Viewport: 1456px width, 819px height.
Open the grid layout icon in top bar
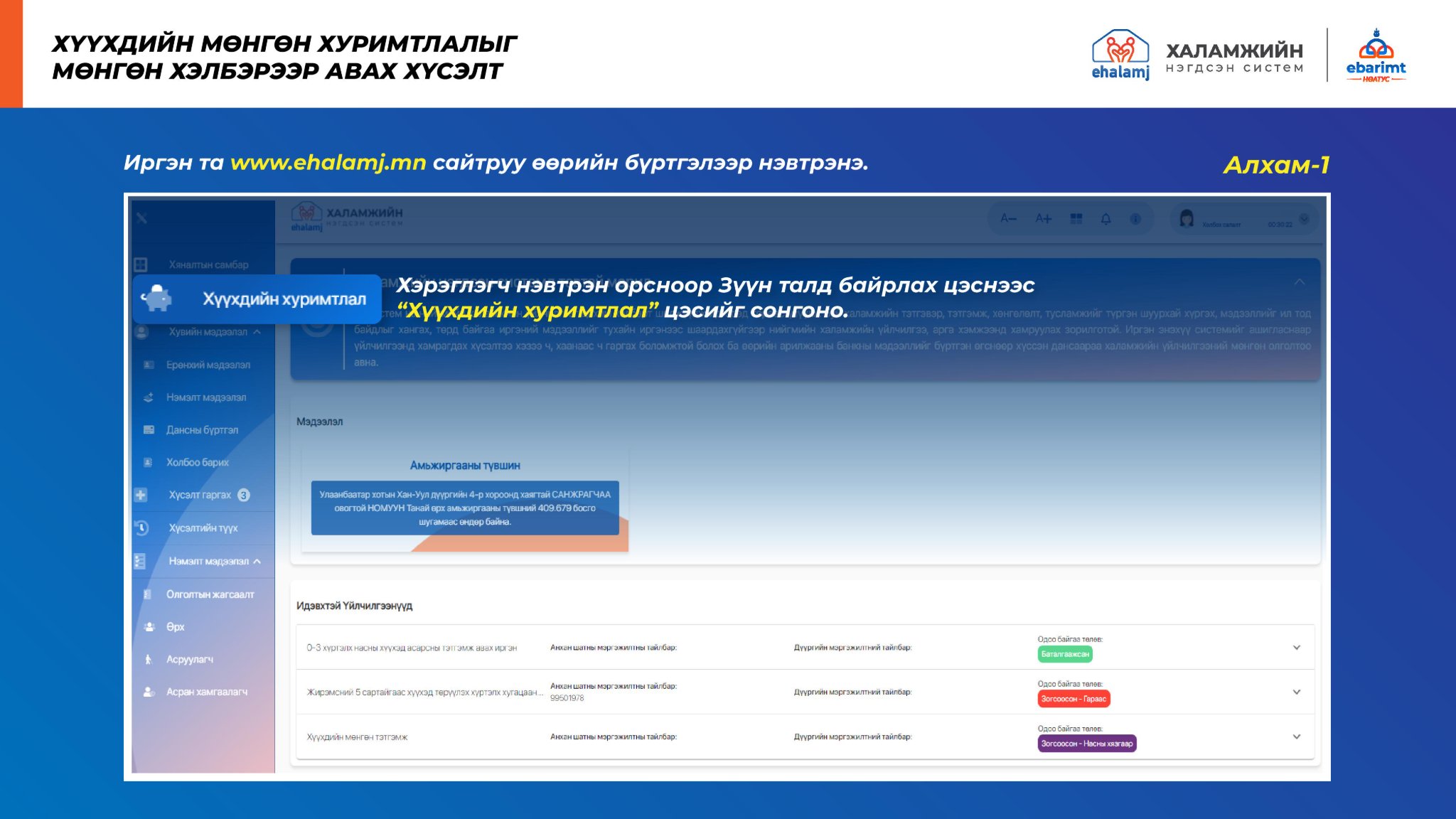1076,219
